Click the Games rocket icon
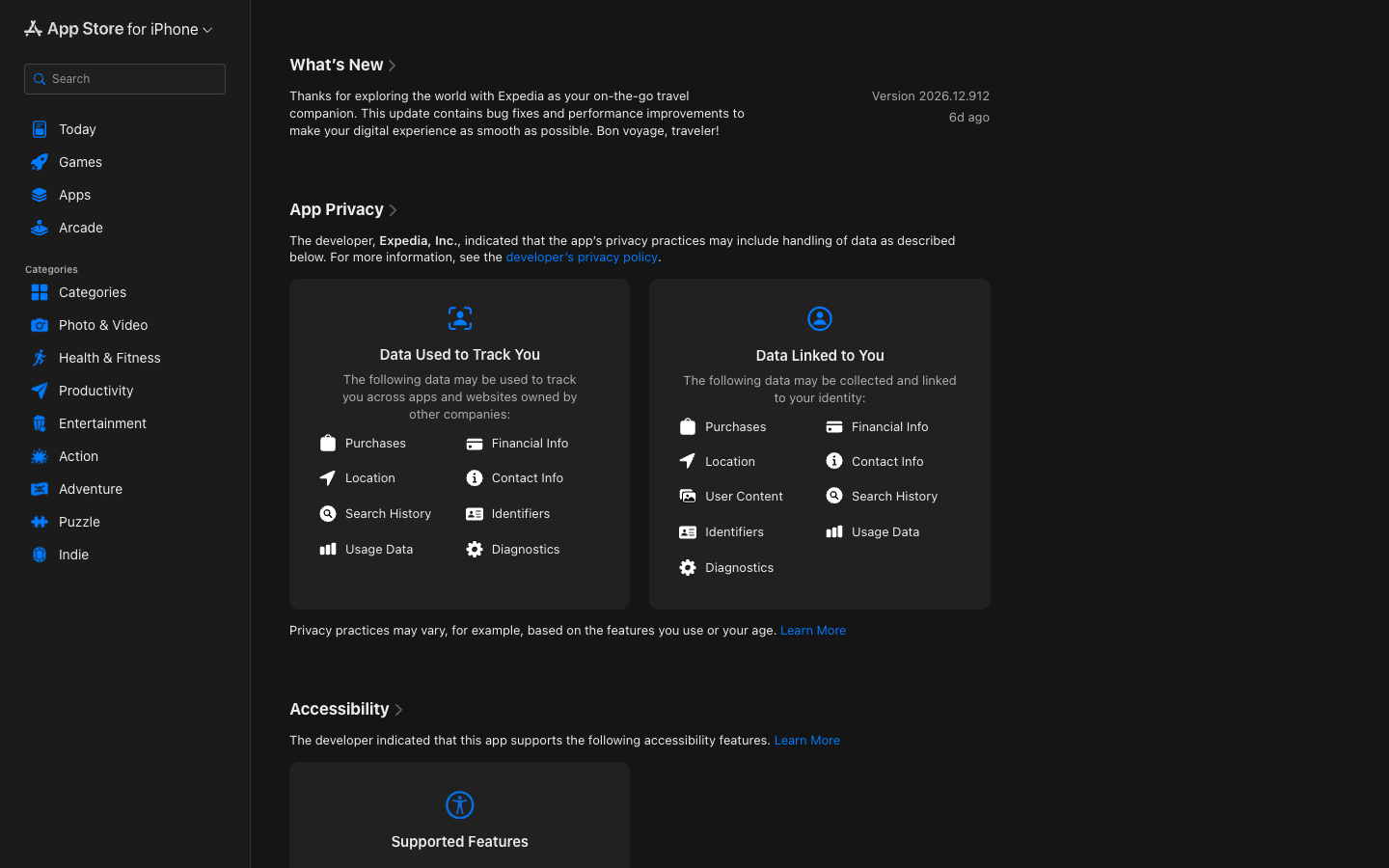This screenshot has height=868, width=1389. click(40, 162)
